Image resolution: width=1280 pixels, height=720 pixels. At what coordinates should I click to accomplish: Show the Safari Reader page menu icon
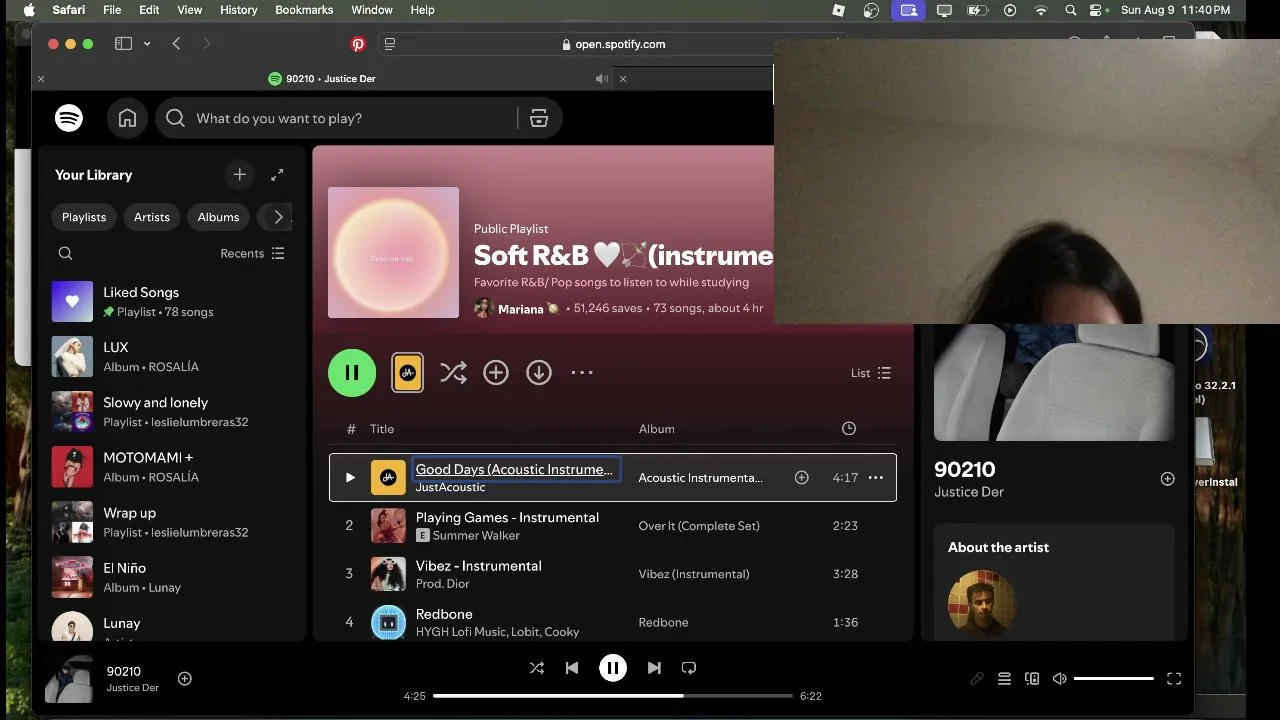click(390, 44)
